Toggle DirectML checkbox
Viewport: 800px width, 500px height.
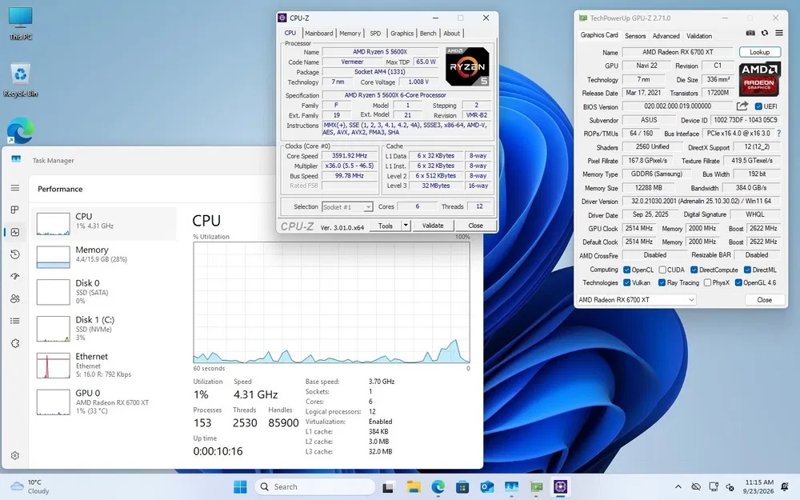[747, 269]
